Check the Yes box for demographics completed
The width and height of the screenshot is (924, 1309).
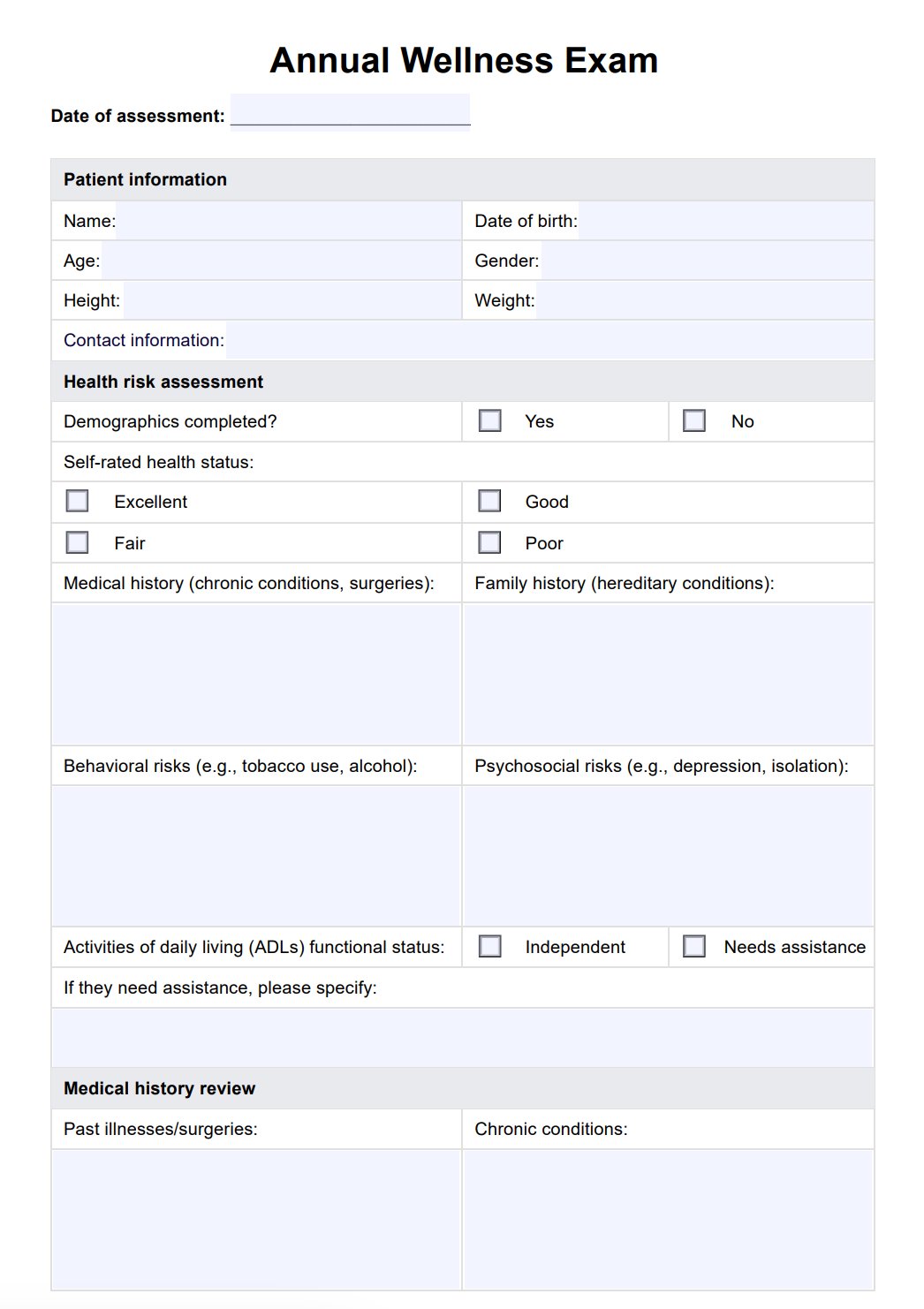(490, 421)
